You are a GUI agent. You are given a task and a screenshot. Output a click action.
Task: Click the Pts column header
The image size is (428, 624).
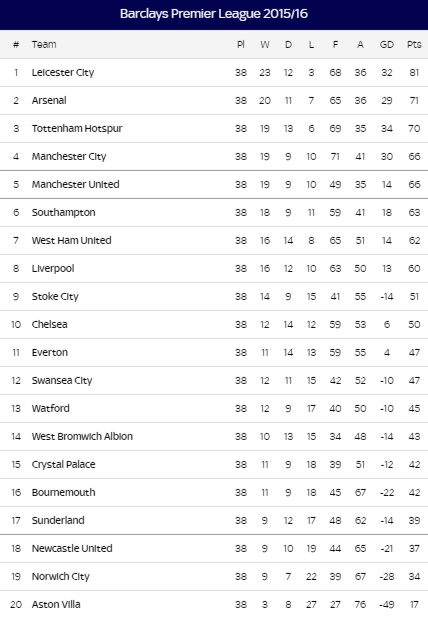click(x=414, y=45)
